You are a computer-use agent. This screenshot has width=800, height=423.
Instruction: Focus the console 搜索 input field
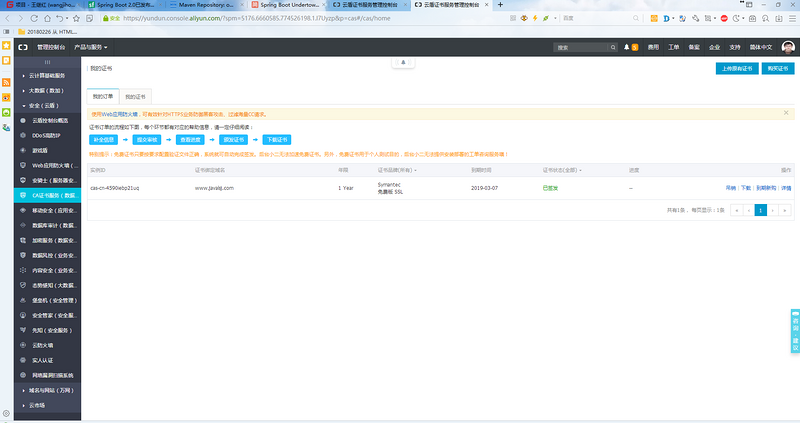click(581, 47)
